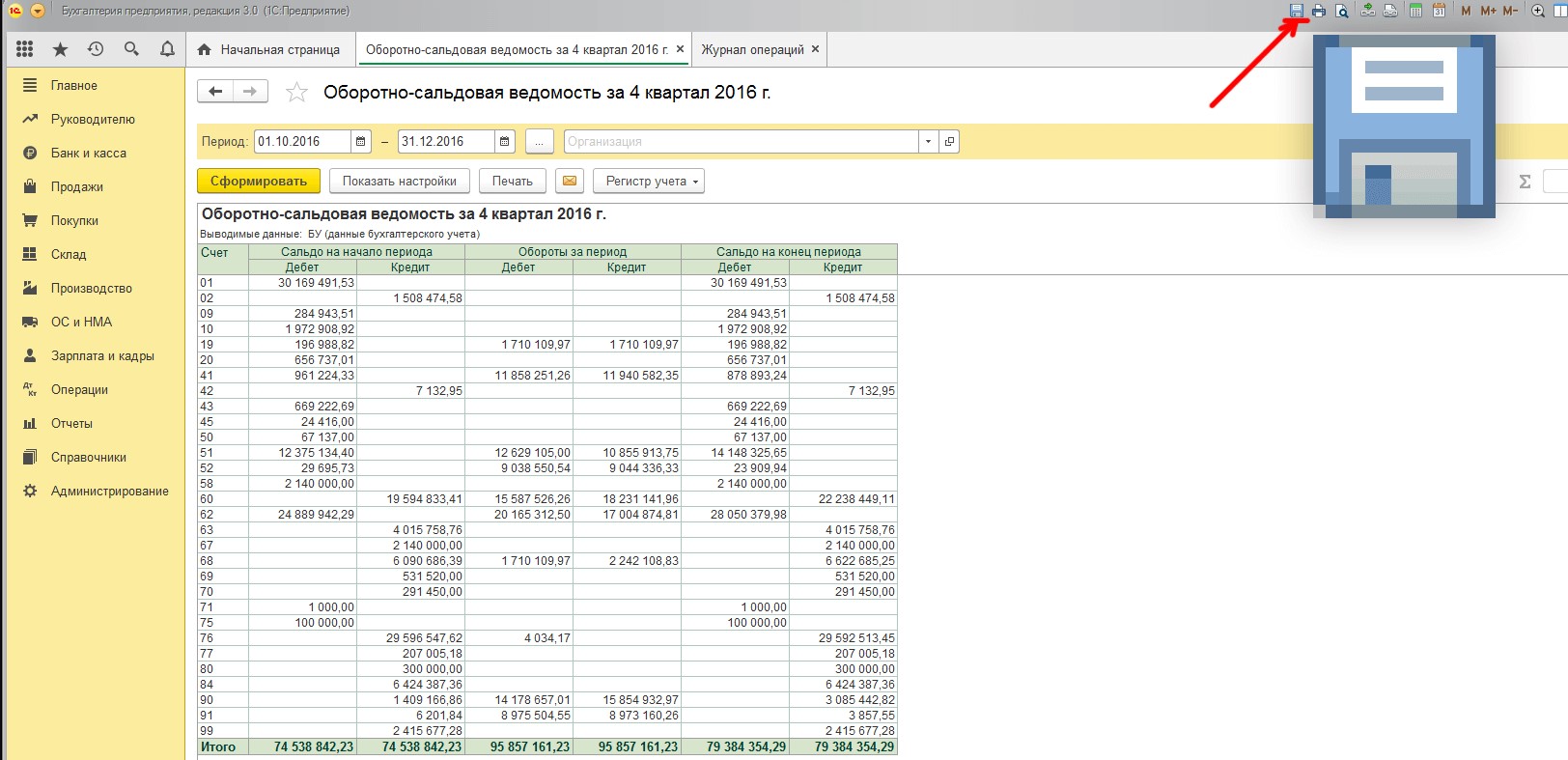Open the Регистр учета dropdown

[649, 181]
